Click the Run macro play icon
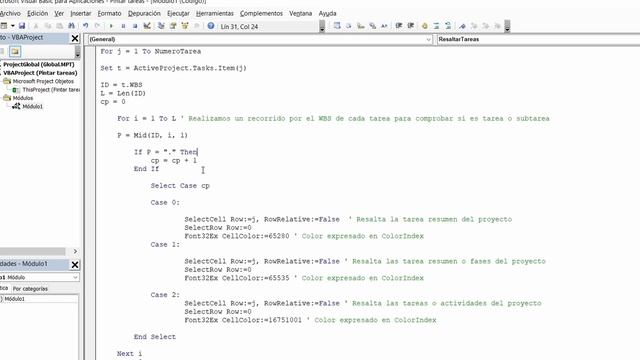Screen dimensions: 640x360 click(111, 26)
